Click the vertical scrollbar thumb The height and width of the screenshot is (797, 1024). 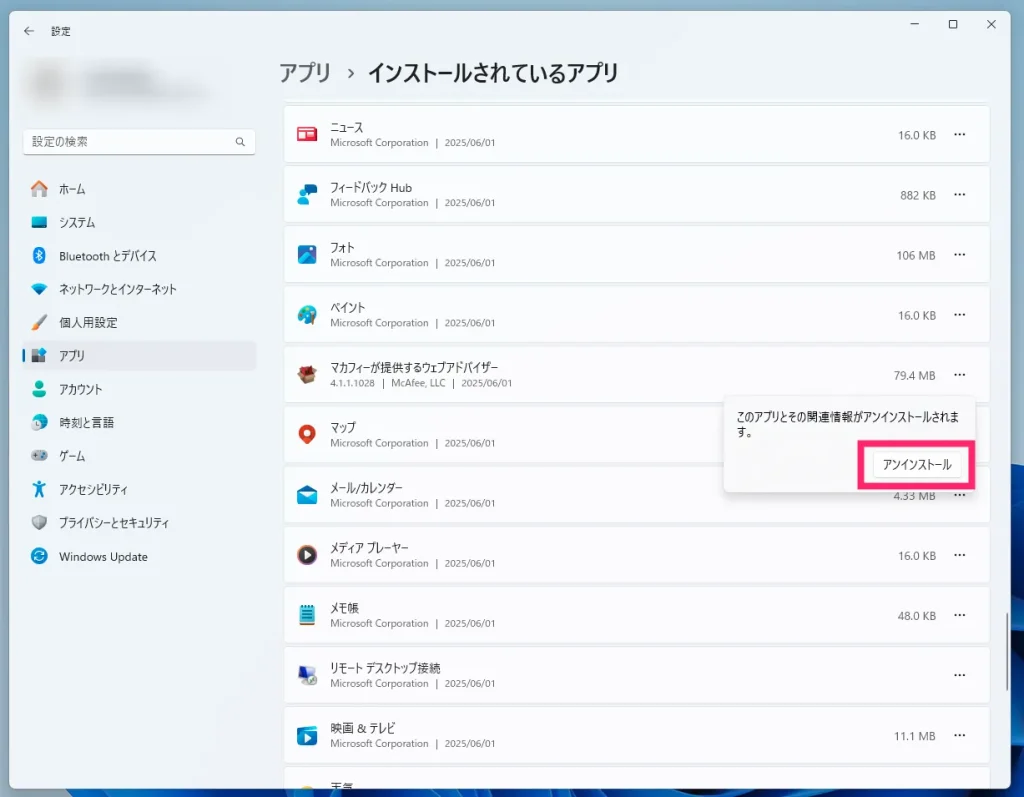tap(1006, 651)
